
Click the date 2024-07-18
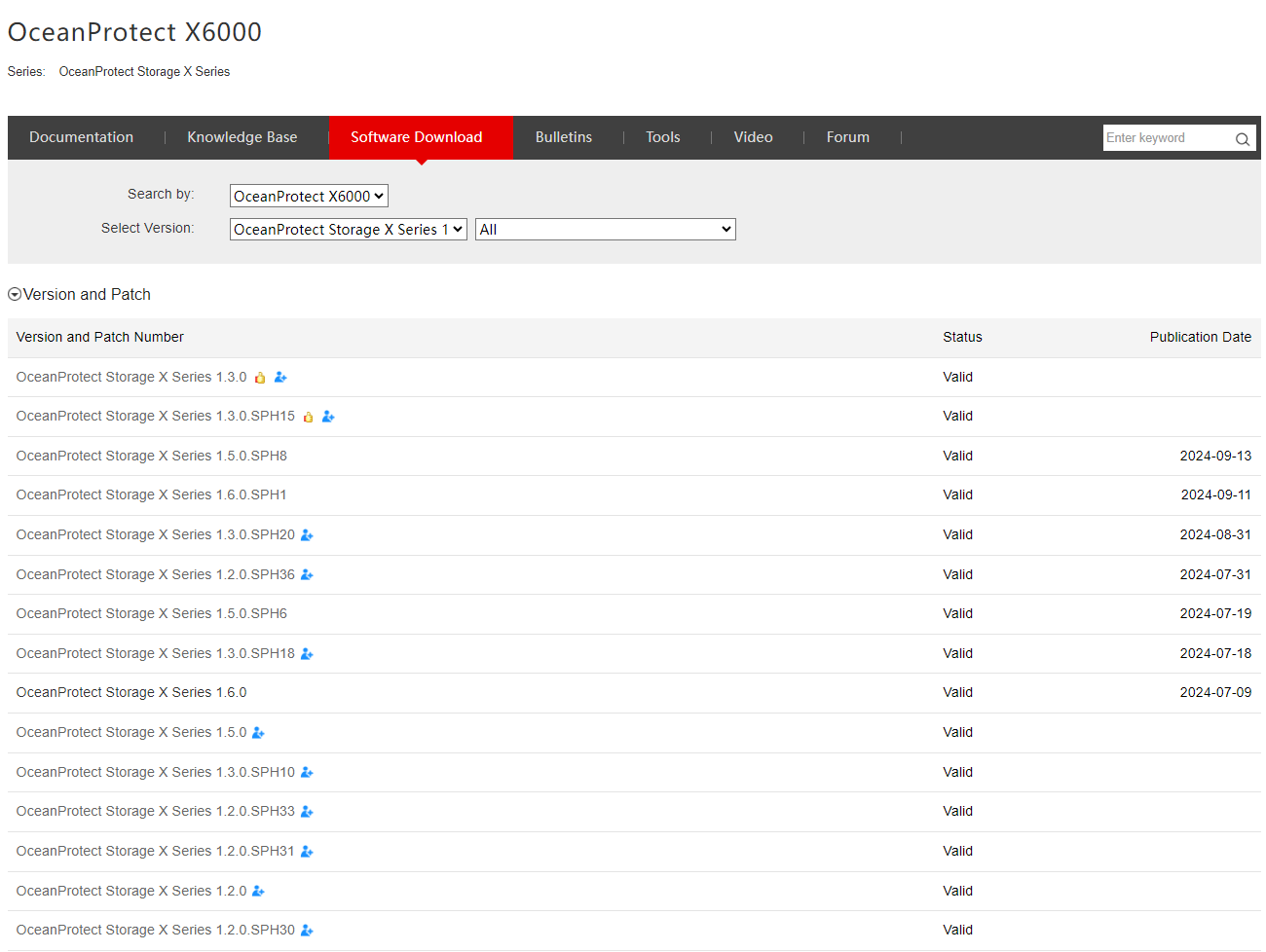click(x=1216, y=654)
